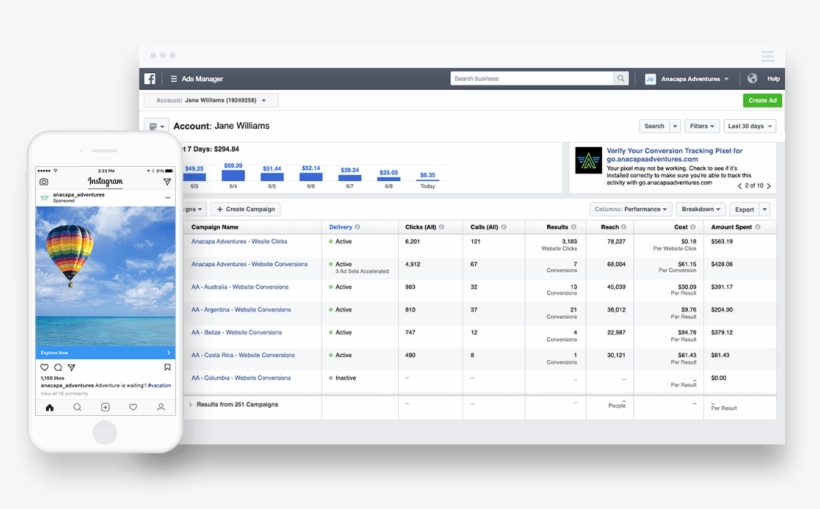Click inside the Search business field
The image size is (820, 509).
pyautogui.click(x=532, y=78)
